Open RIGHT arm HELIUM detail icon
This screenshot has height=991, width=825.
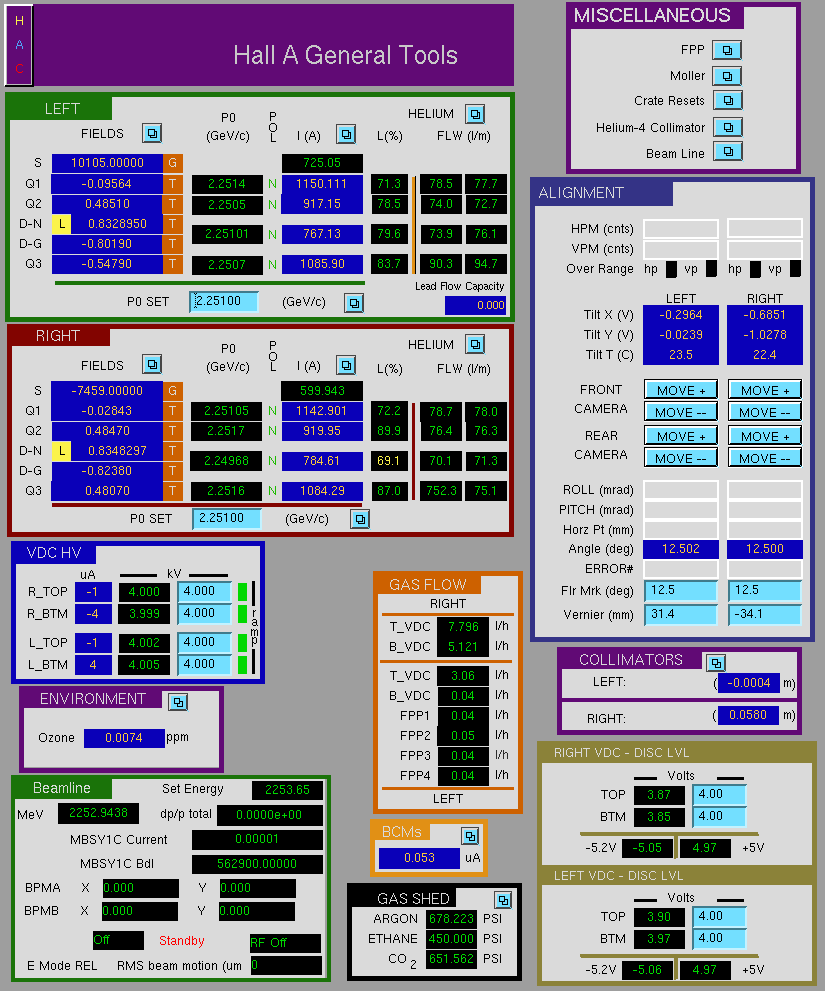point(475,344)
